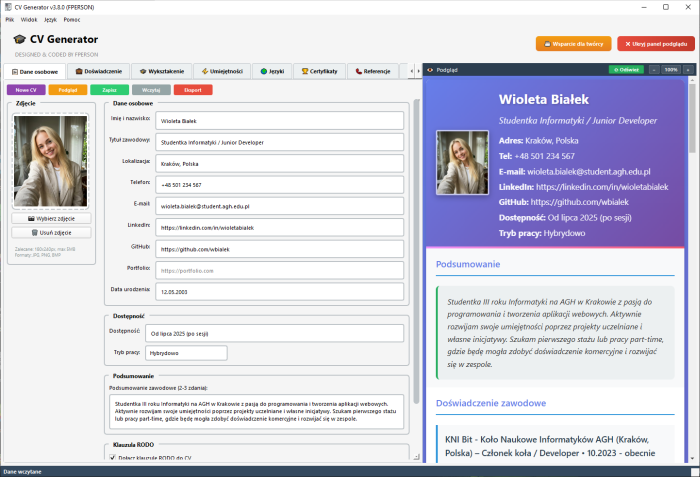Click the preview scrollbar down arrow
700x477 pixels.
pos(692,458)
